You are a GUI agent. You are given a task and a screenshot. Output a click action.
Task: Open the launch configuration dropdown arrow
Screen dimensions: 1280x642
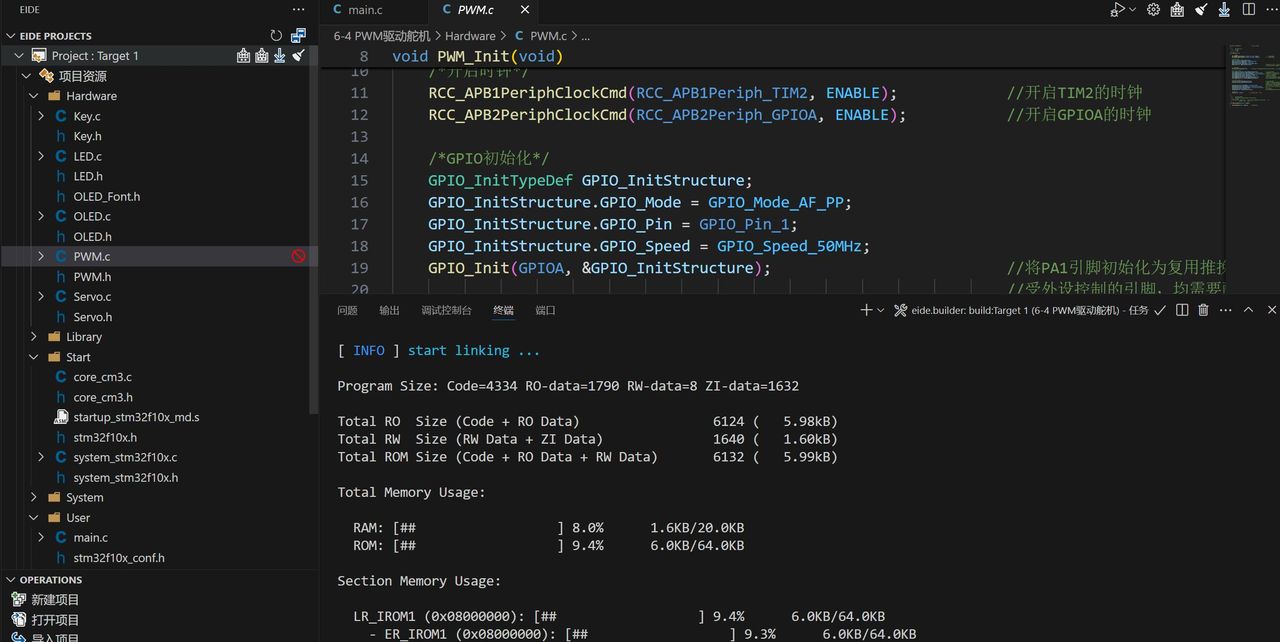(x=1132, y=10)
